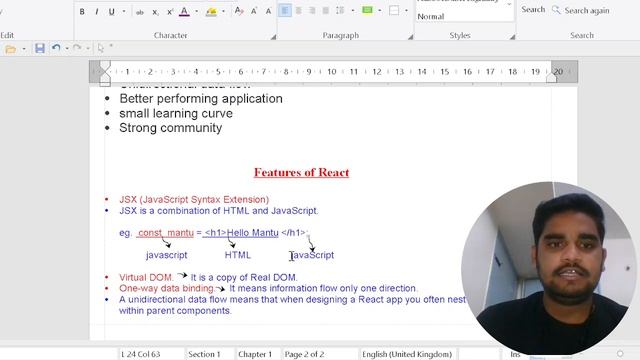Click the 'Strong community' bullet line
The height and width of the screenshot is (360, 640).
pos(171,128)
